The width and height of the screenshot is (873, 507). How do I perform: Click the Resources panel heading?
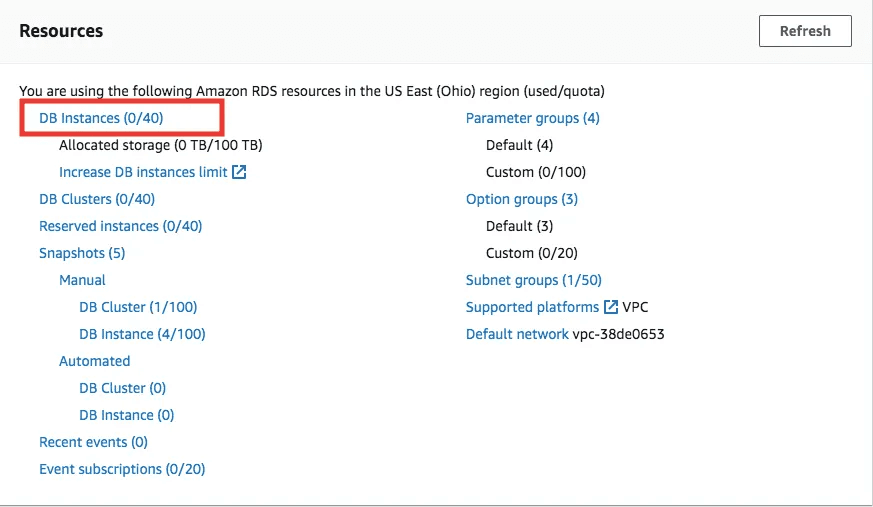[61, 31]
